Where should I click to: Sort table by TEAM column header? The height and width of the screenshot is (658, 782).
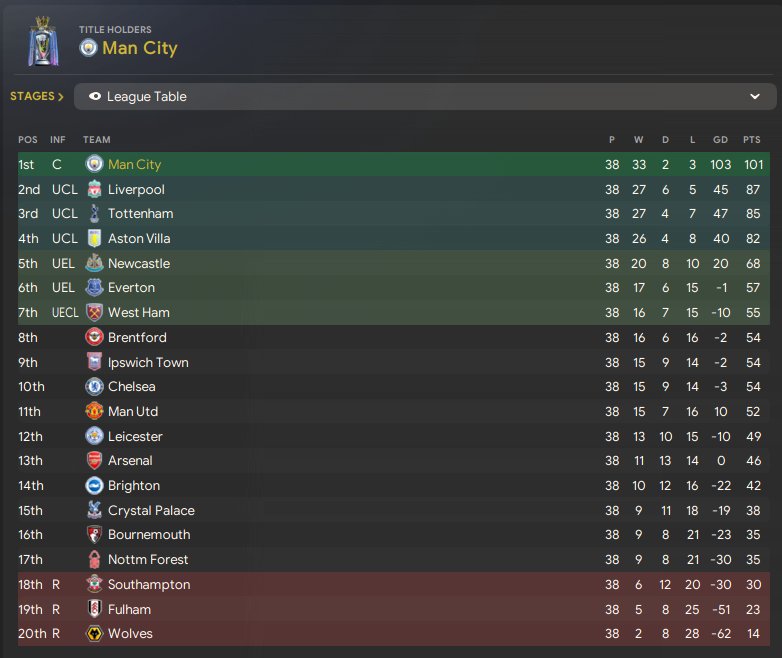[x=97, y=139]
